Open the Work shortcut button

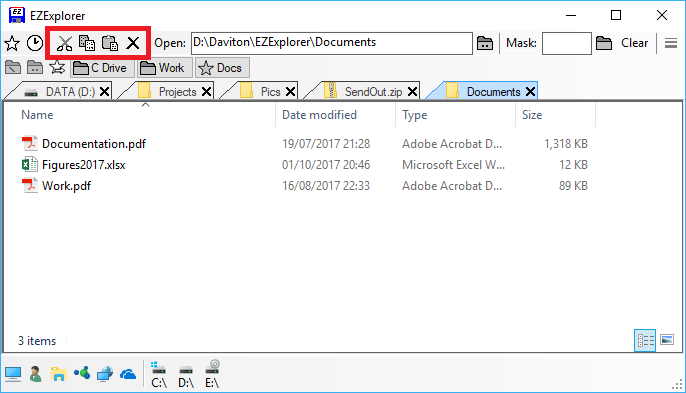click(164, 68)
